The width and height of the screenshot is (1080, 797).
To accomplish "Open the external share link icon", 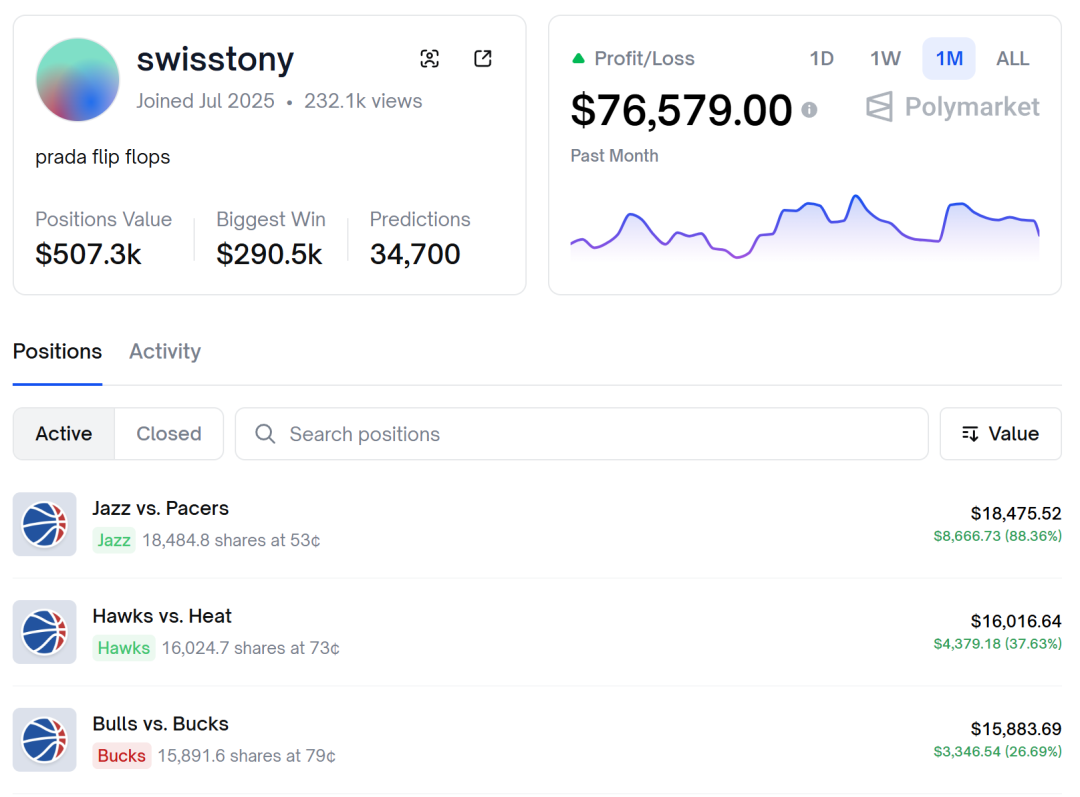I will (483, 59).
